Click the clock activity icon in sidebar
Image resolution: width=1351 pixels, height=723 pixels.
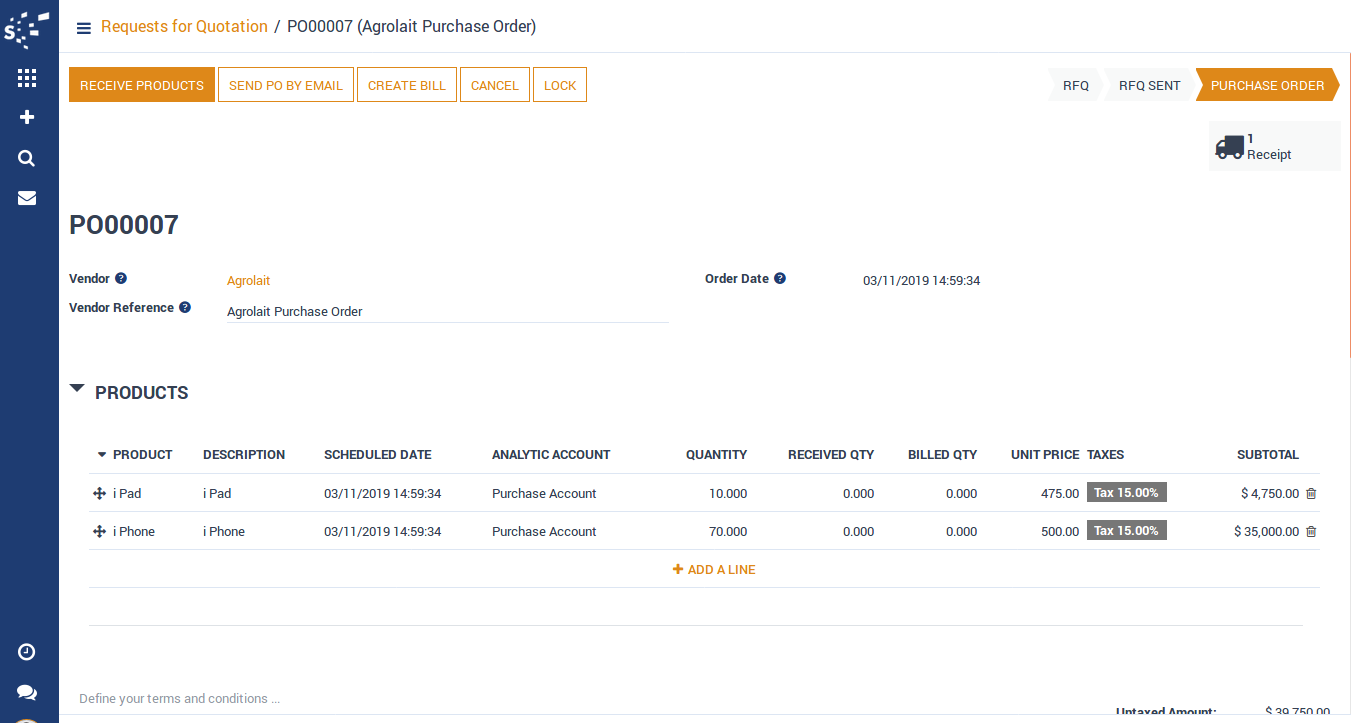click(x=27, y=652)
